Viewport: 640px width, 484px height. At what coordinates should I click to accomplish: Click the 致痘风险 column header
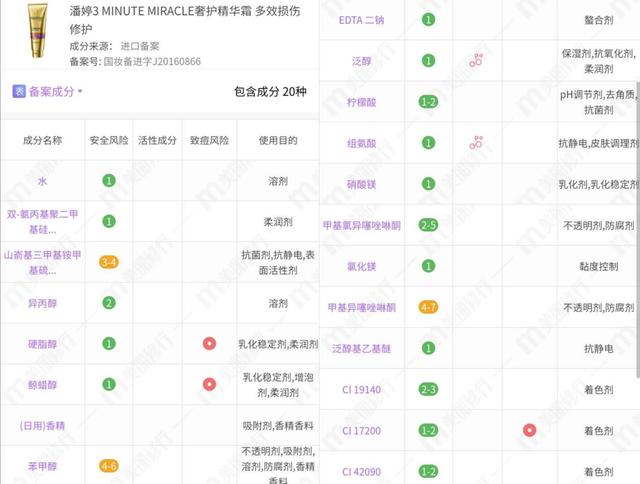click(209, 140)
